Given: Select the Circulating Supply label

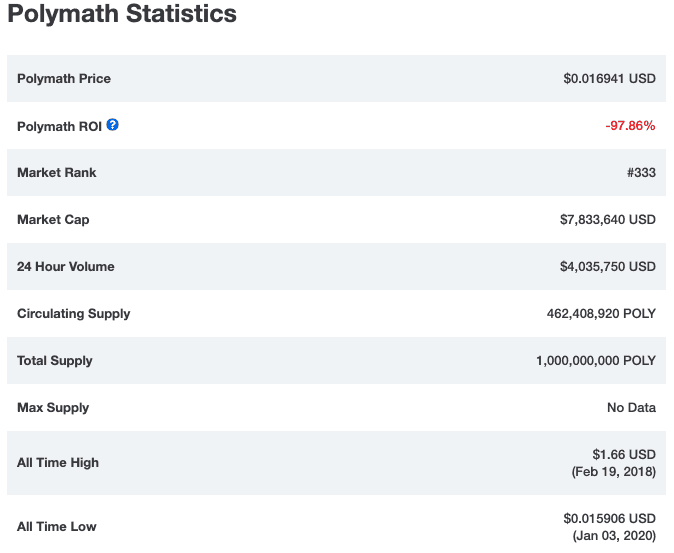Looking at the screenshot, I should click(x=74, y=314).
